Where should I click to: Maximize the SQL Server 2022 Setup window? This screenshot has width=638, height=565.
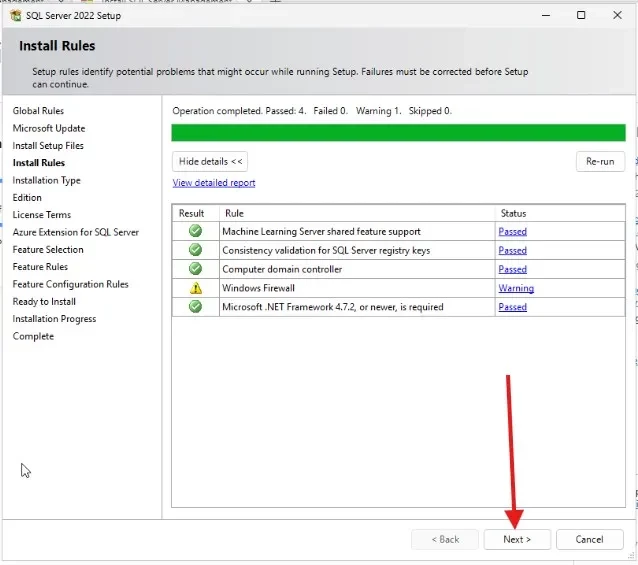(581, 15)
